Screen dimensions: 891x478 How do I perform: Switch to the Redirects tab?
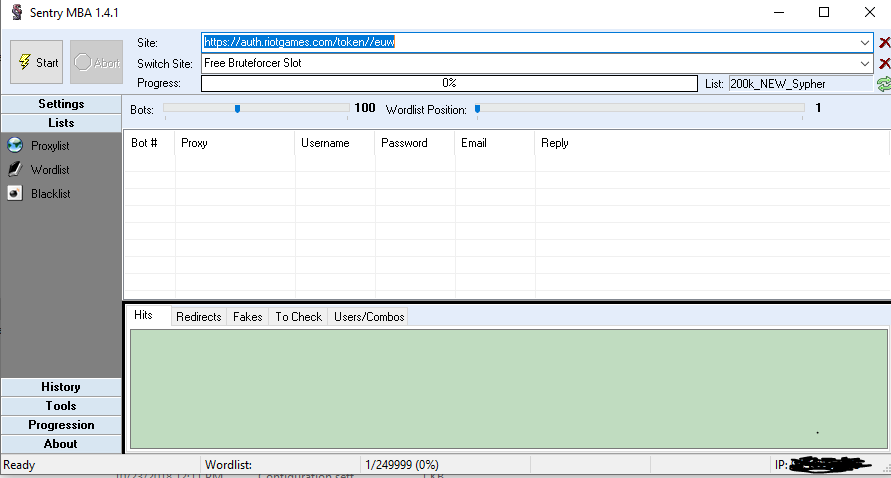(x=198, y=316)
